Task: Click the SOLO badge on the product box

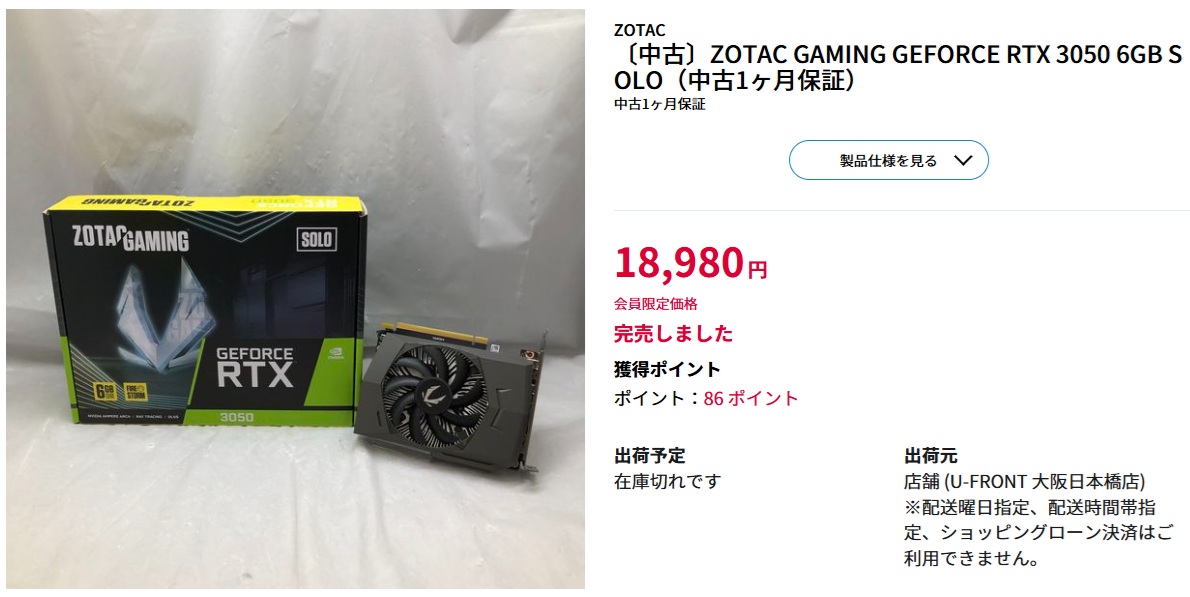Action: pyautogui.click(x=315, y=239)
